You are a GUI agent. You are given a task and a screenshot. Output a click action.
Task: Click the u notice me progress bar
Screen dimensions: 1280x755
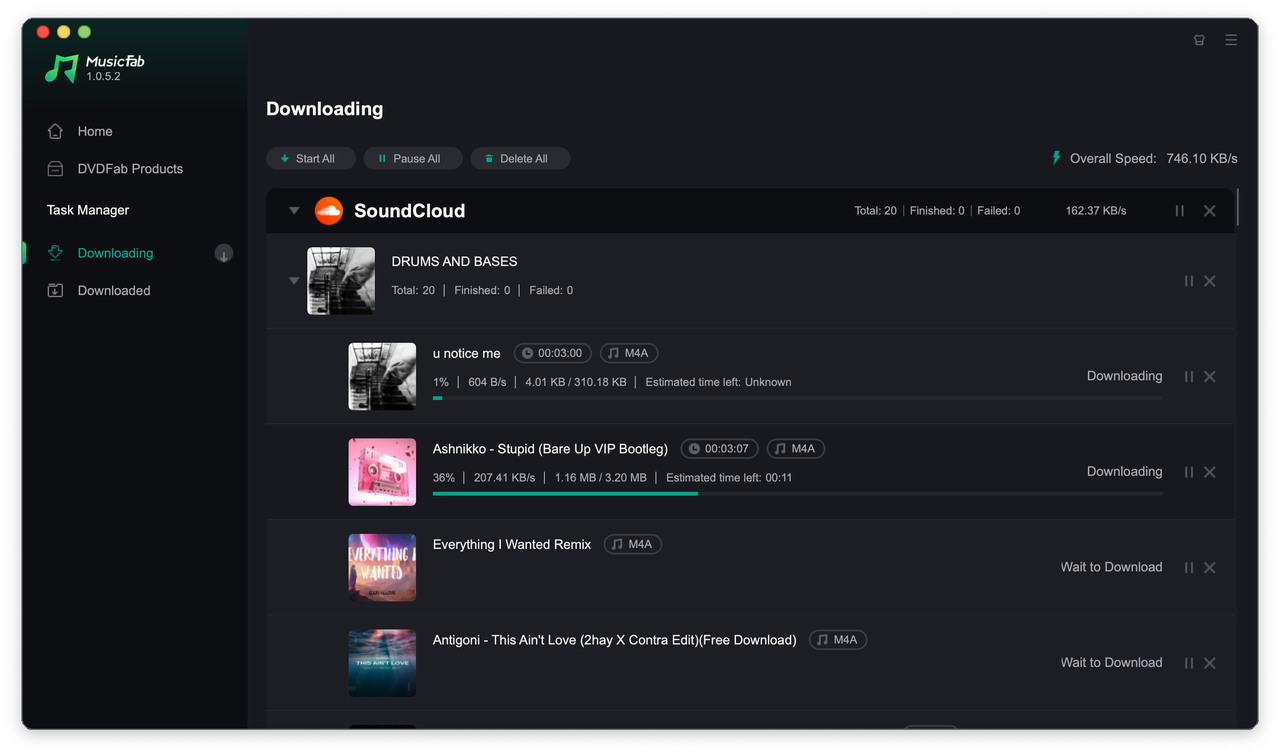[798, 398]
